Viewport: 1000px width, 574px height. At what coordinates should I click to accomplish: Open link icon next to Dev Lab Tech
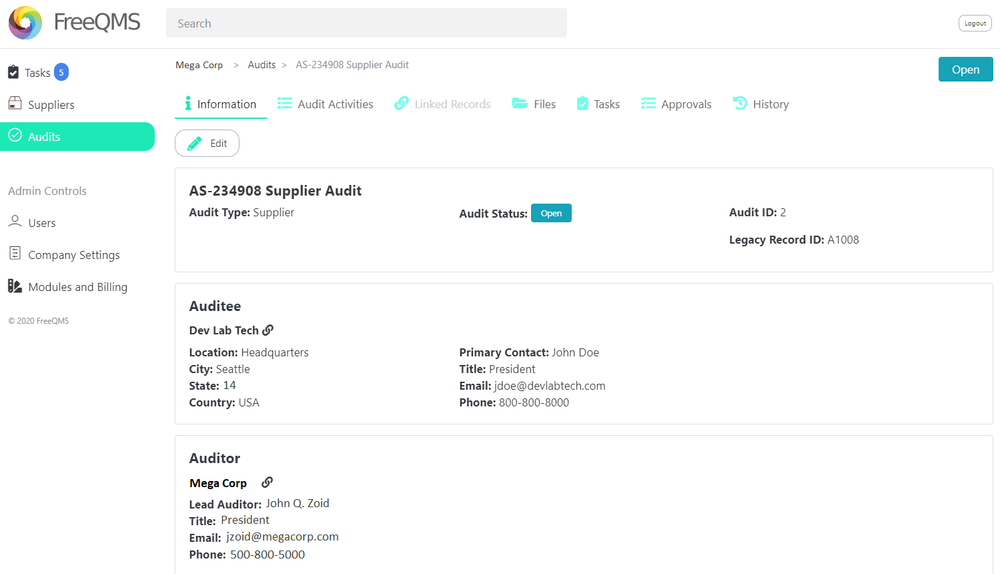pyautogui.click(x=268, y=330)
